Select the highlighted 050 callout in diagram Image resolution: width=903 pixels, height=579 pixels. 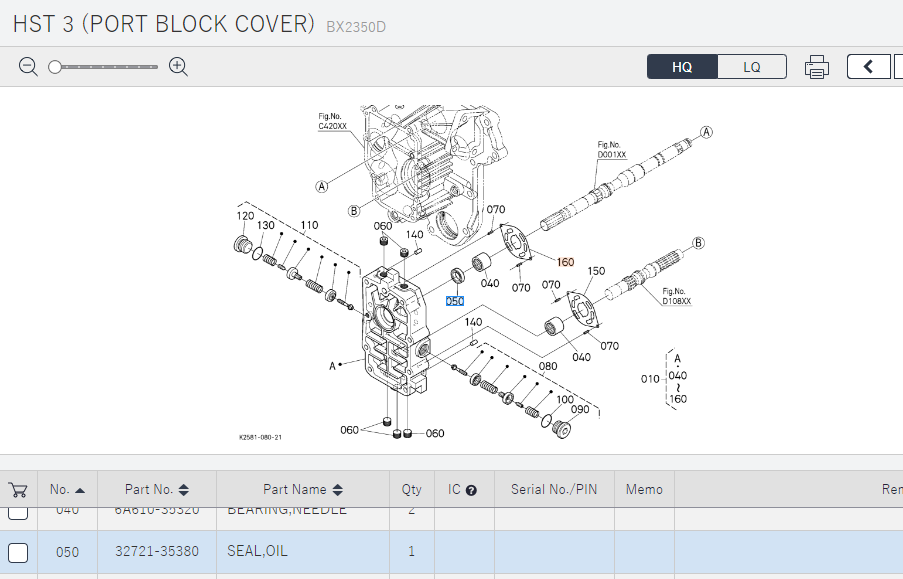(x=455, y=301)
